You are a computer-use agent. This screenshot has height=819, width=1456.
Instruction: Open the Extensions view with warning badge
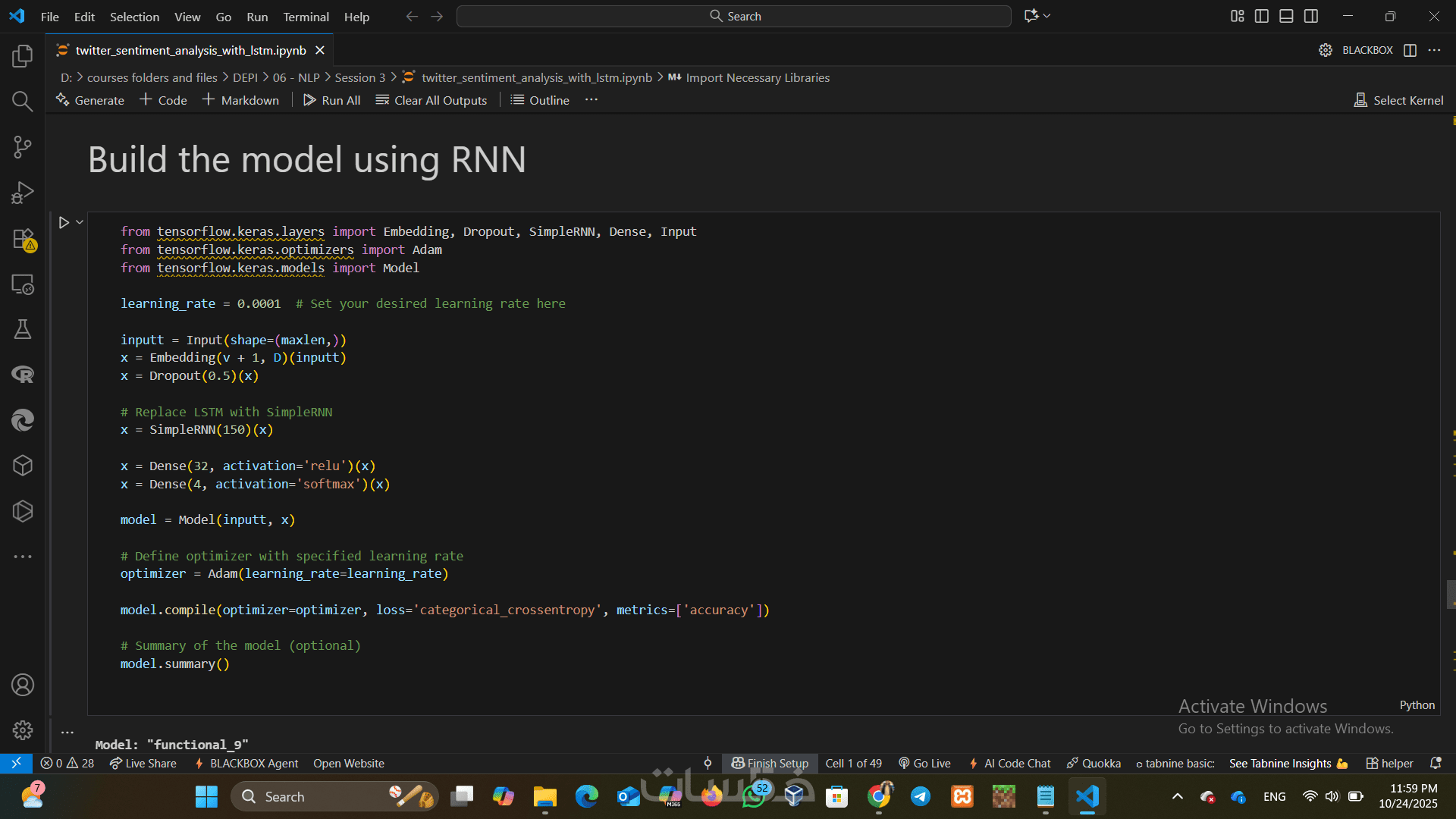click(x=23, y=239)
